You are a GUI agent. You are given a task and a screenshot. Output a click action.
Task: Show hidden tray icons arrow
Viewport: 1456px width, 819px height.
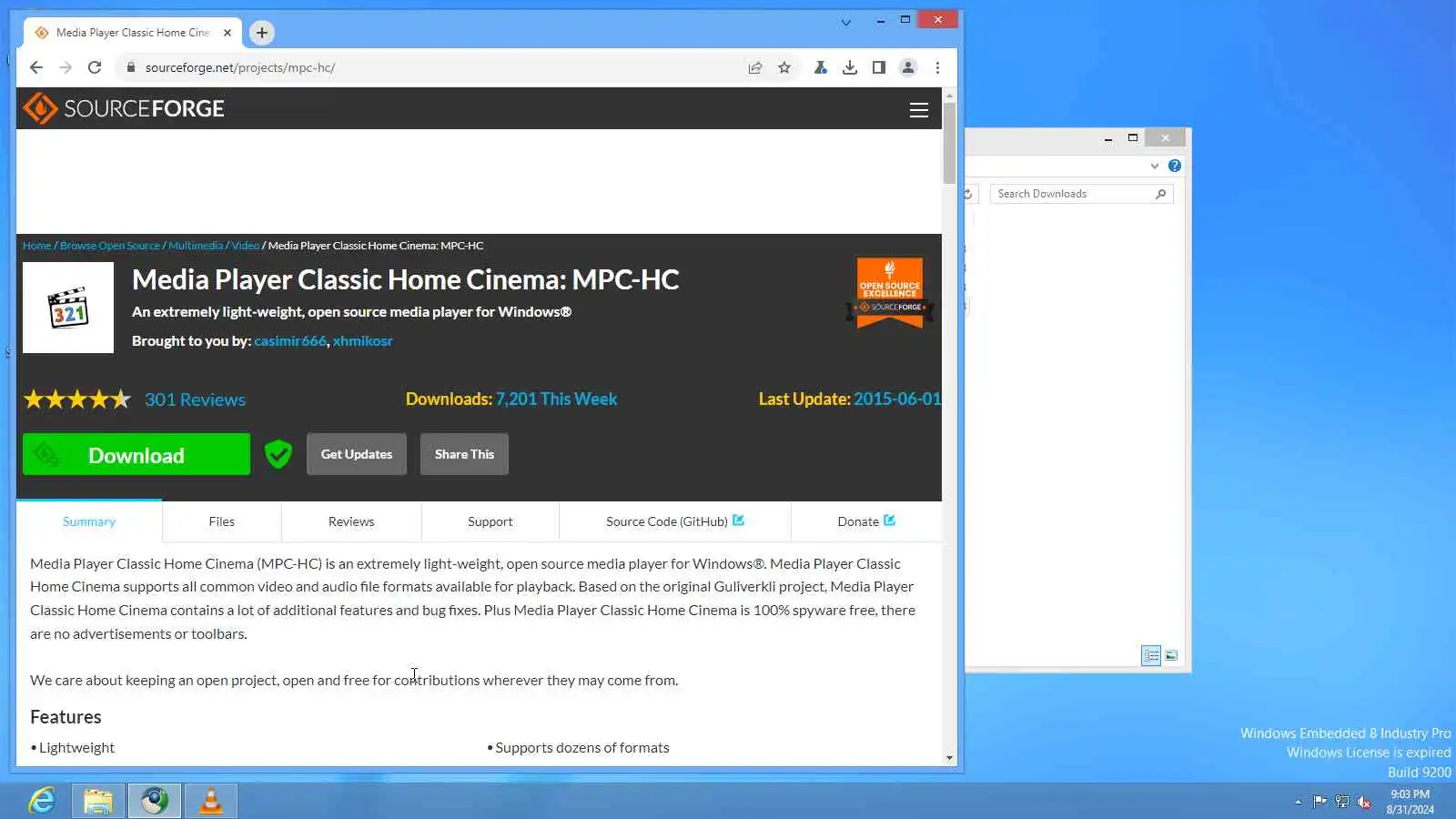pos(1299,802)
